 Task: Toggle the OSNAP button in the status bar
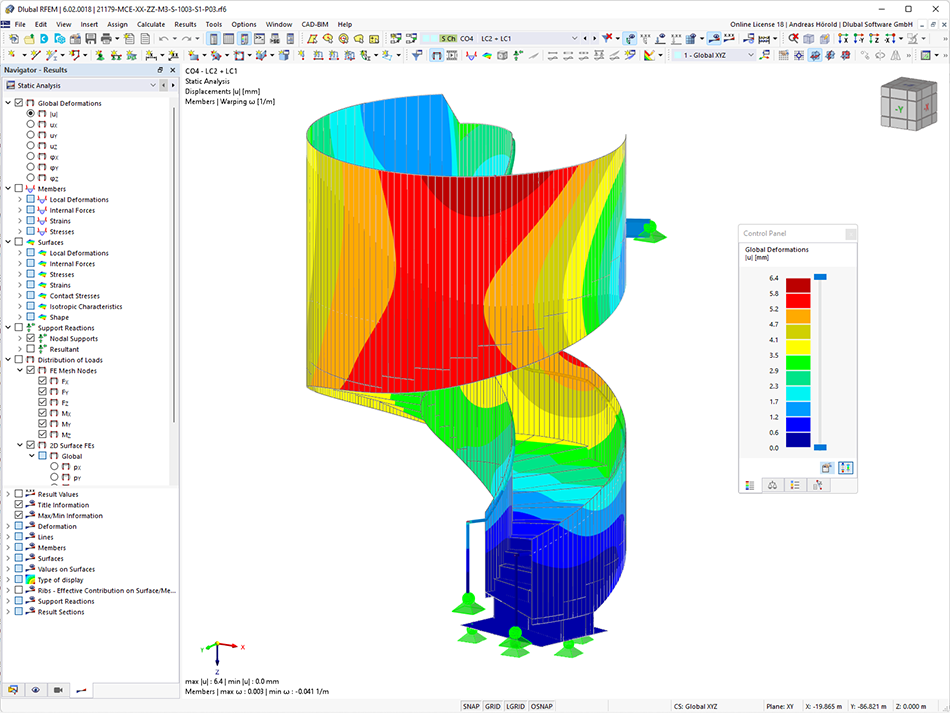542,706
